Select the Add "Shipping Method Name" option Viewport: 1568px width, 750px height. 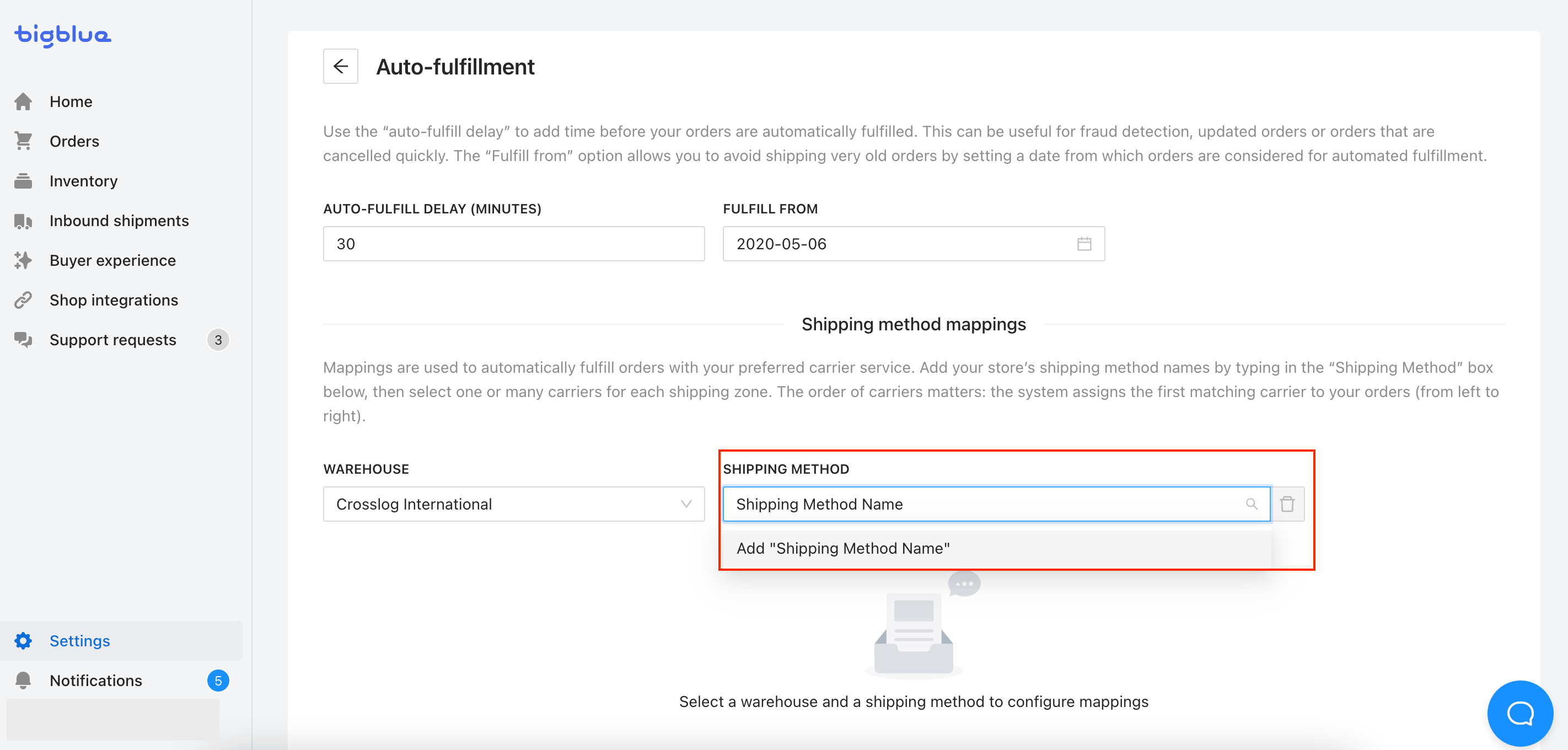[x=996, y=549]
